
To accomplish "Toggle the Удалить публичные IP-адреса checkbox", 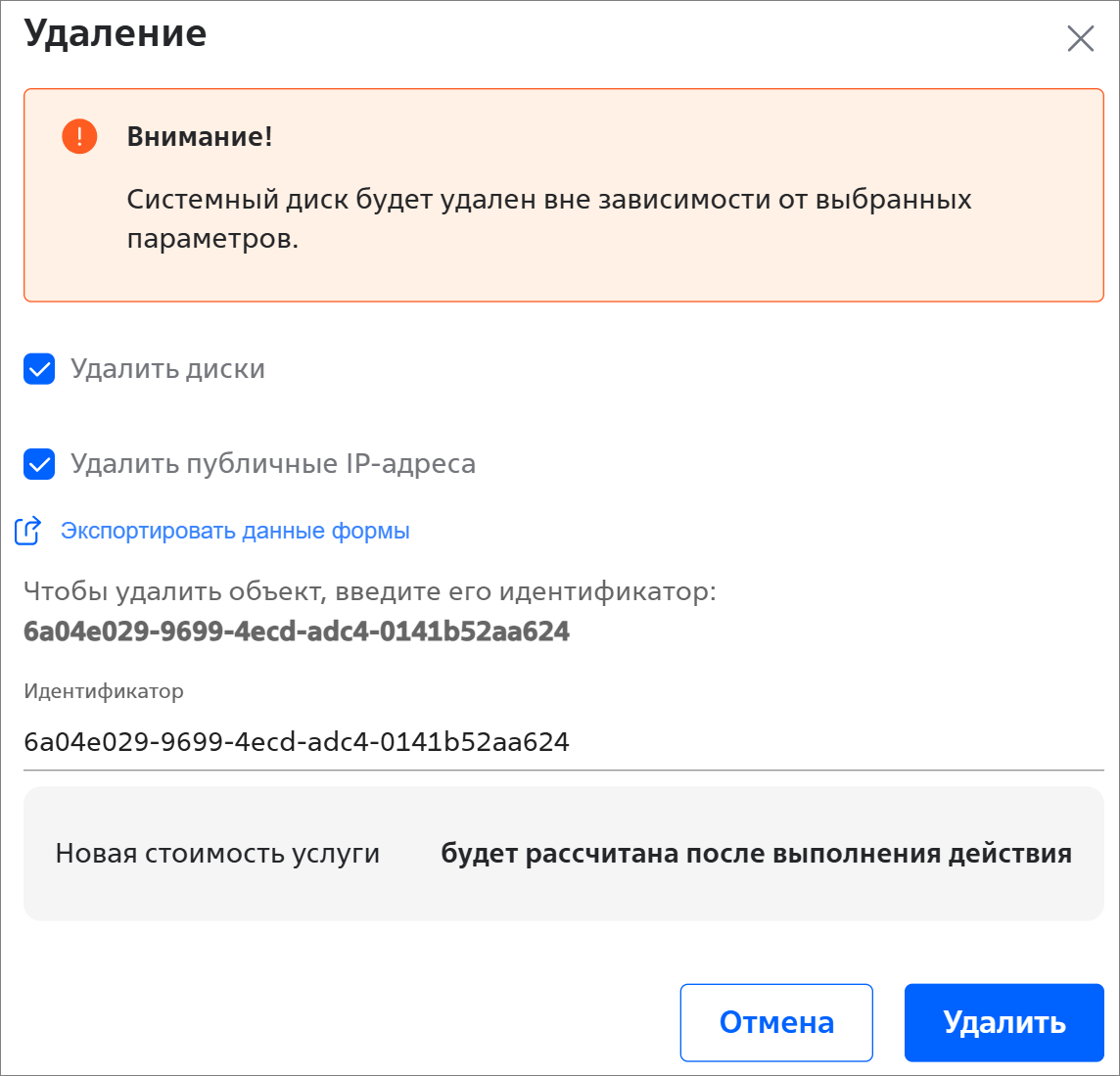I will (39, 464).
